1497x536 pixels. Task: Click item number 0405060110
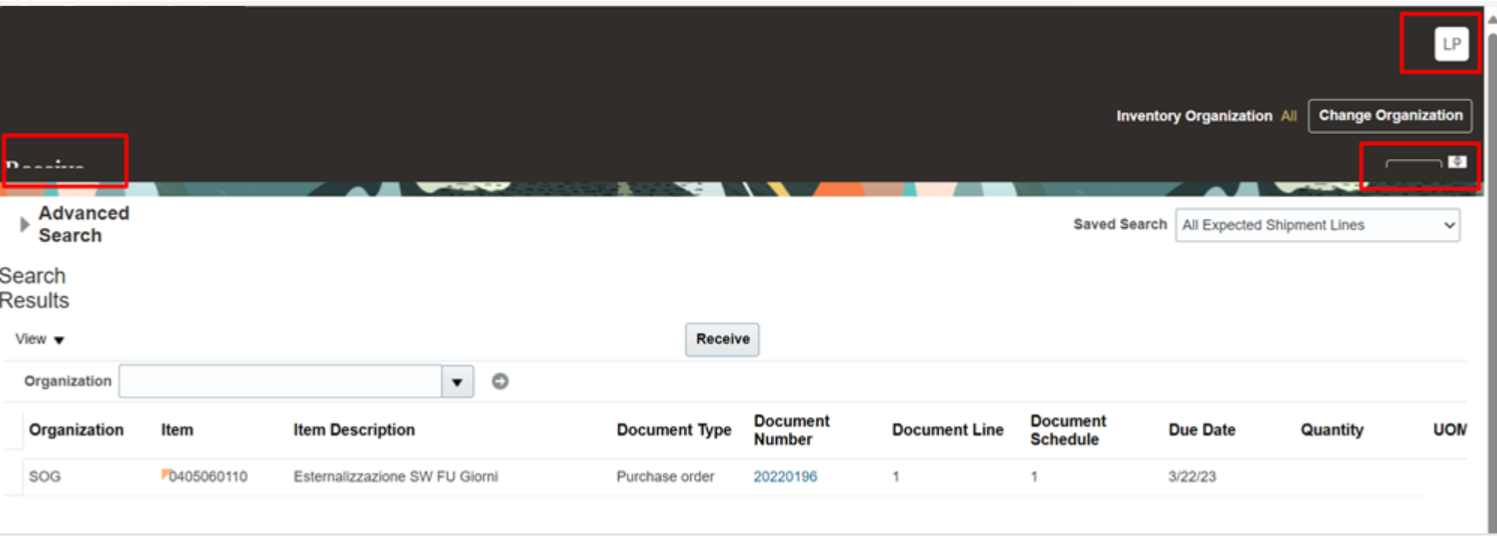pos(208,477)
